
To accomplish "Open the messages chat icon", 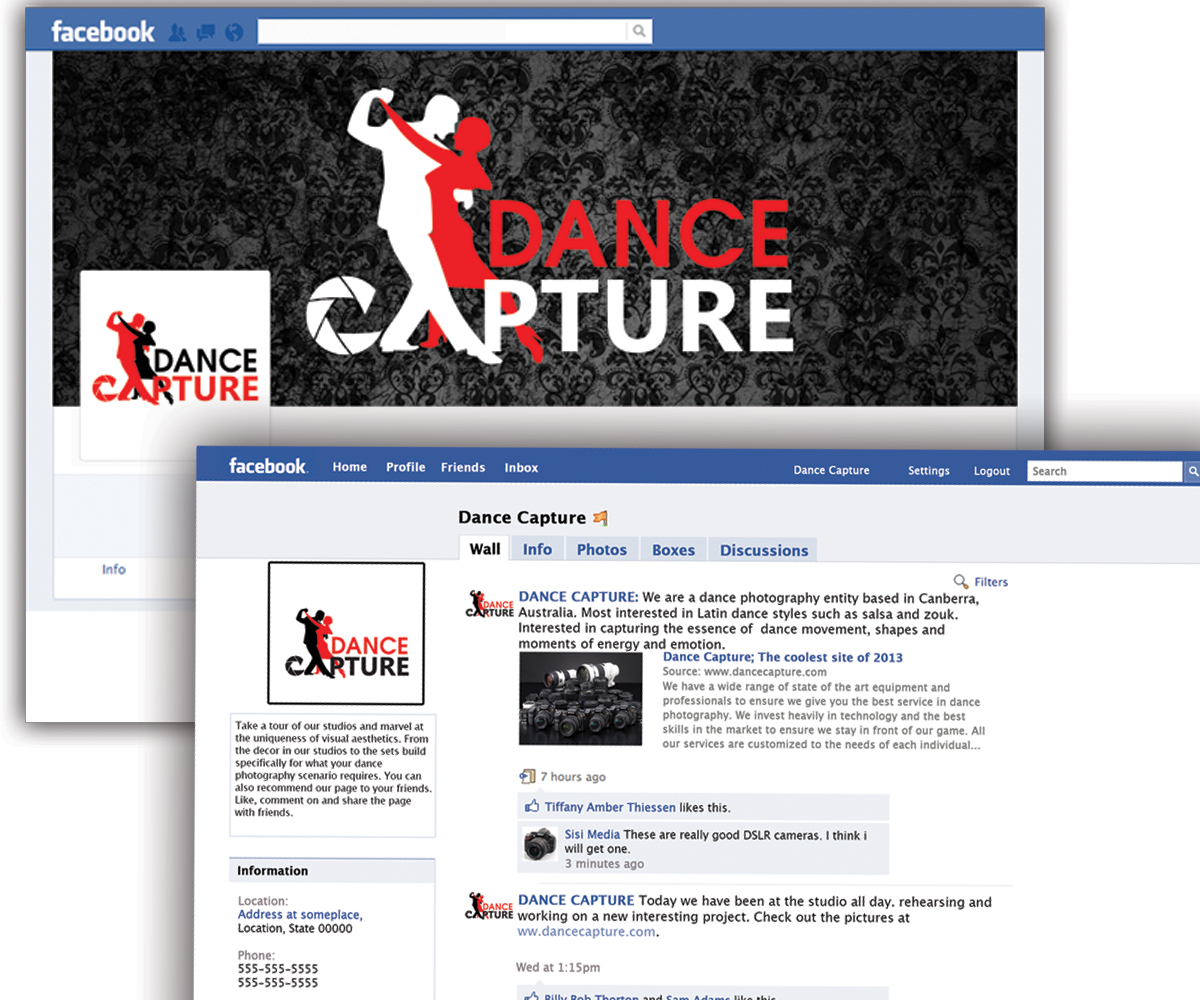I will point(205,31).
